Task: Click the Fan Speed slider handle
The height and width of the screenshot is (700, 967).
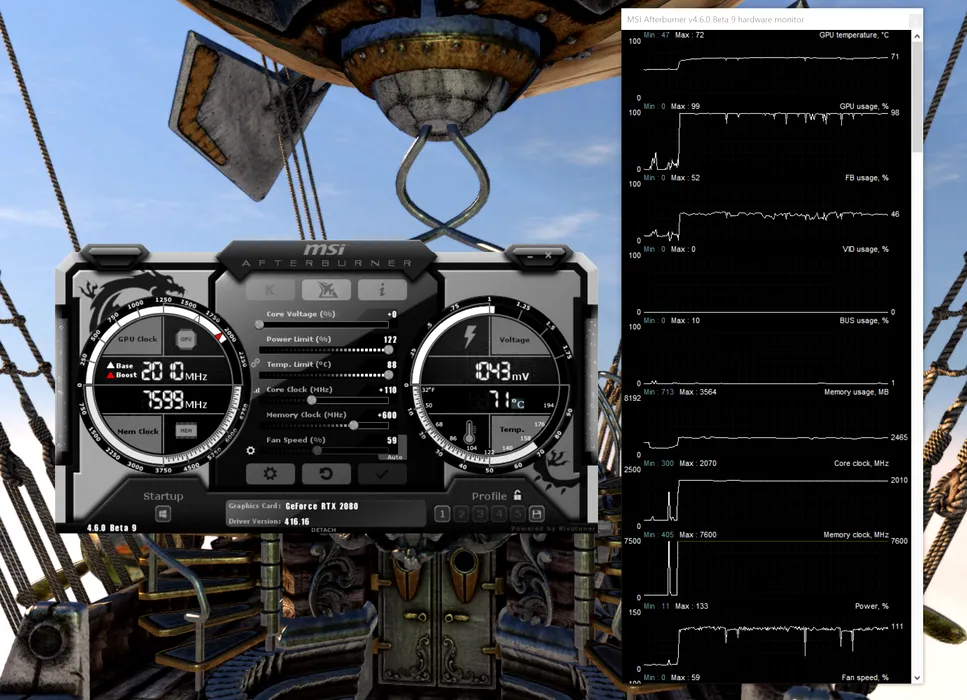Action: point(317,451)
